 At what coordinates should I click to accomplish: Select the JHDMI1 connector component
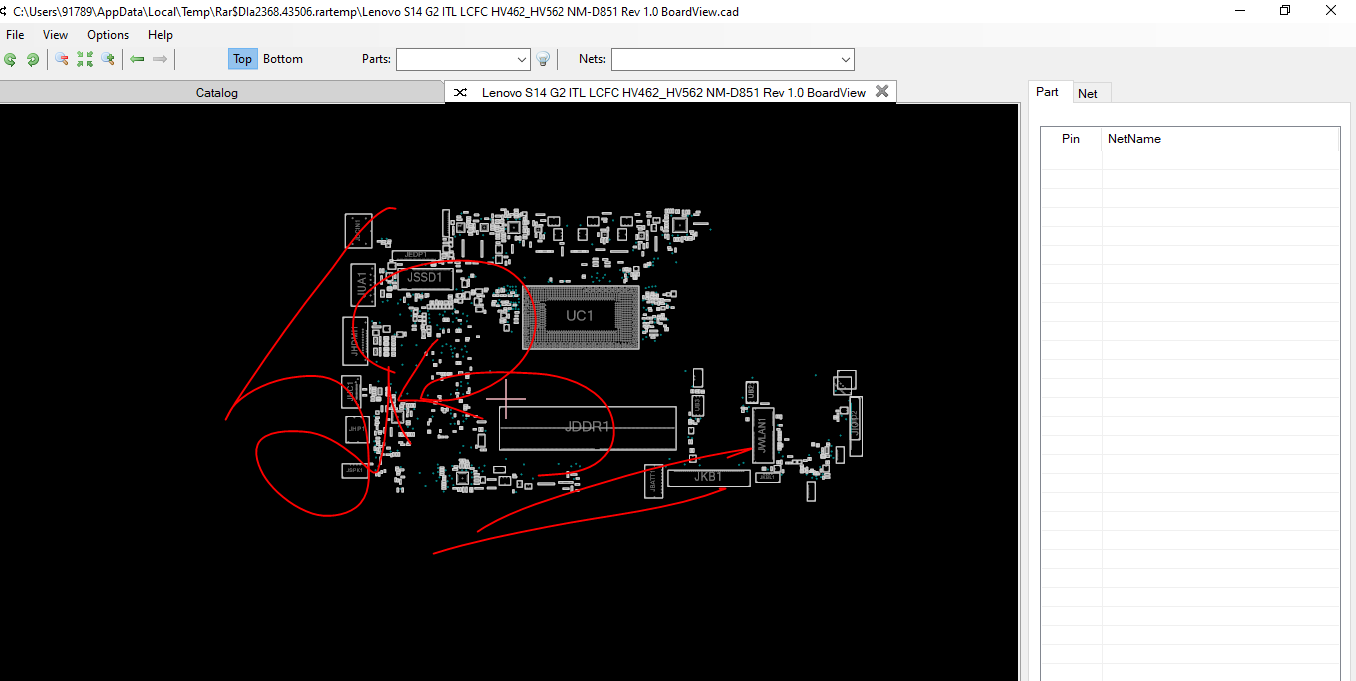tap(355, 341)
